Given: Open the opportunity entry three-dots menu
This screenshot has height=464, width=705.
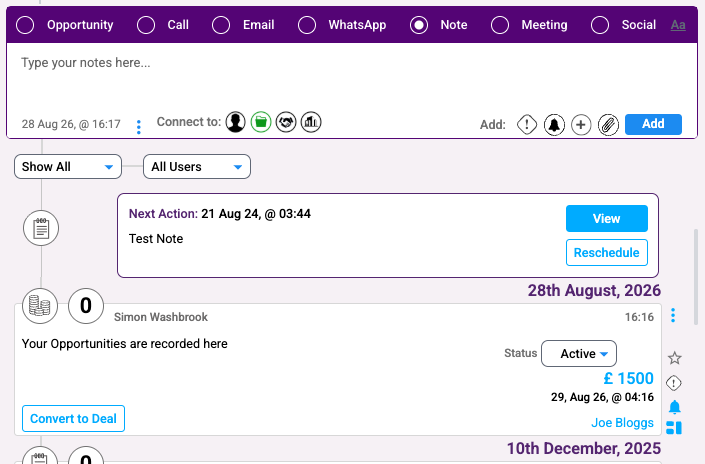Looking at the screenshot, I should tap(673, 315).
